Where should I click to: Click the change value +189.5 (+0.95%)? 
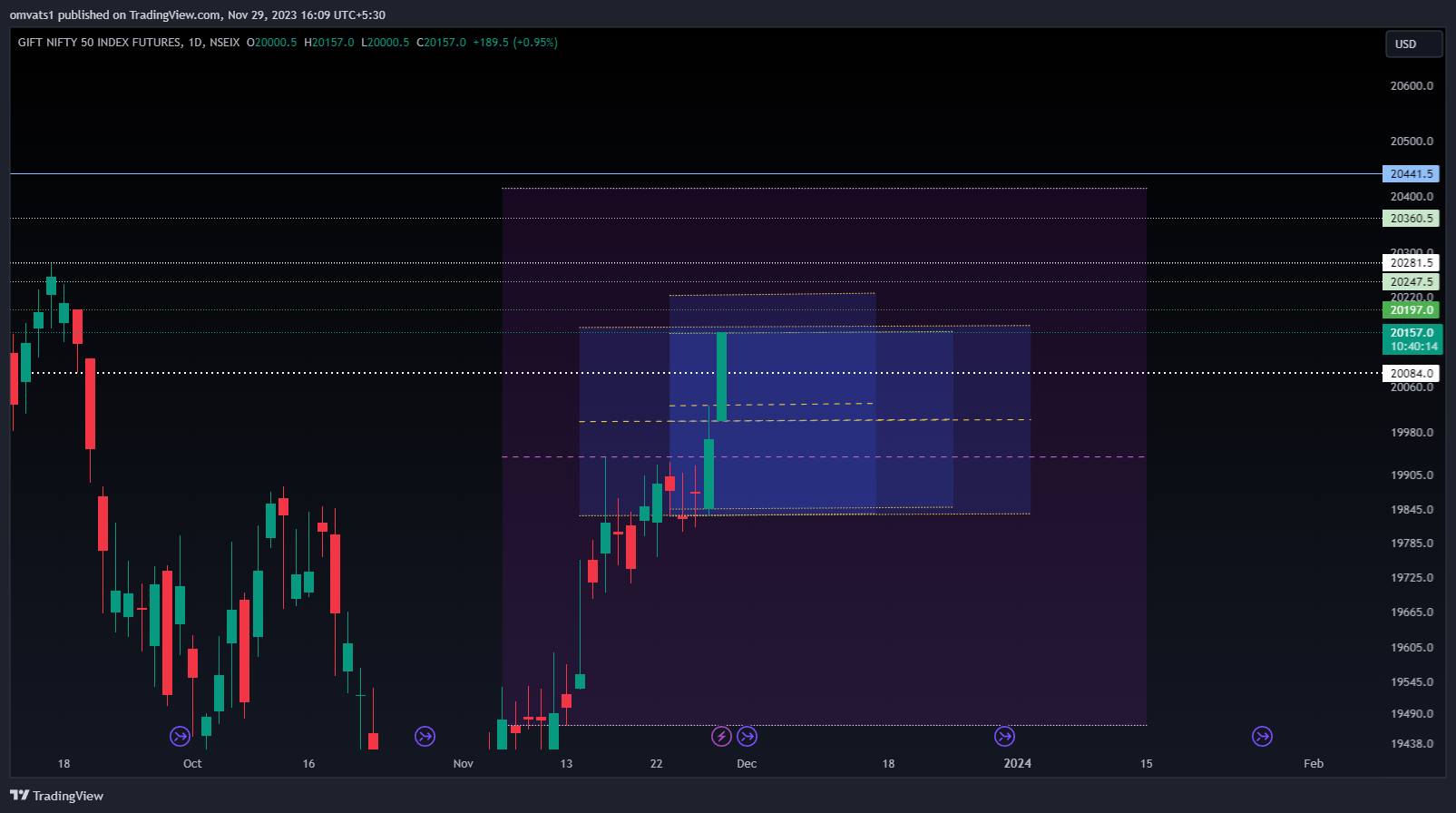pos(515,43)
